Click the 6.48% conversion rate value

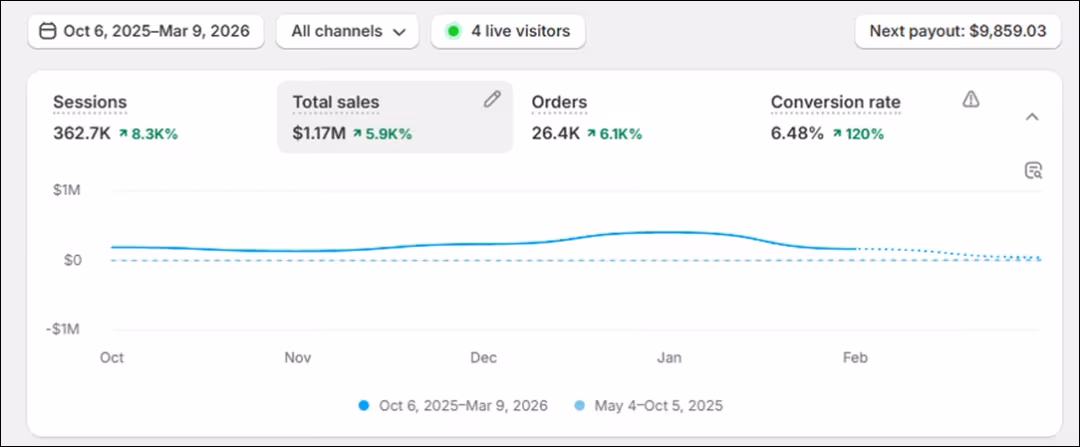(797, 134)
